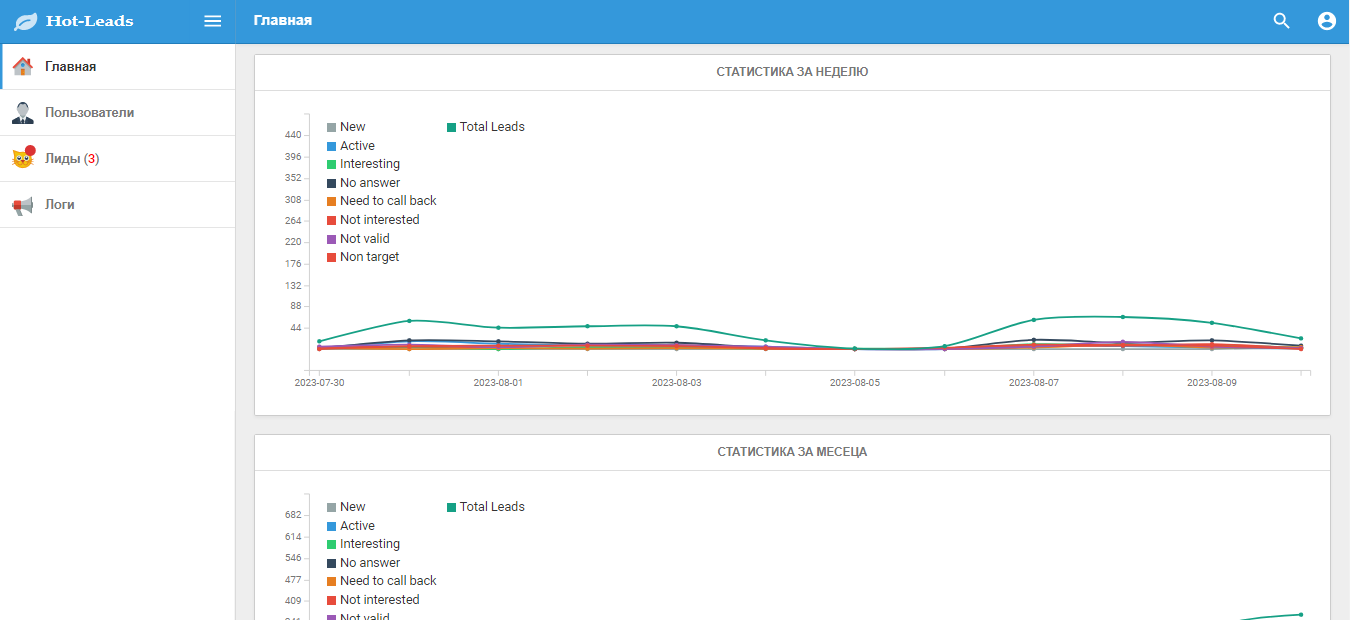Screen dimensions: 1350x620
Task: Click the cat icon for Лиды
Action: 23,158
